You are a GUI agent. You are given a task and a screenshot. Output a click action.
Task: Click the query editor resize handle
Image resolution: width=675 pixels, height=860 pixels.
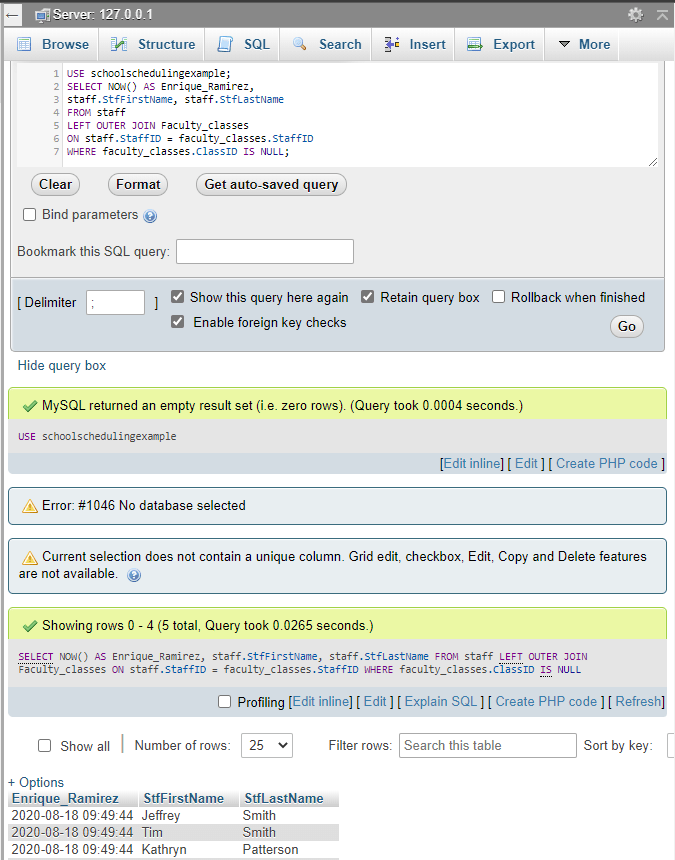pos(653,162)
